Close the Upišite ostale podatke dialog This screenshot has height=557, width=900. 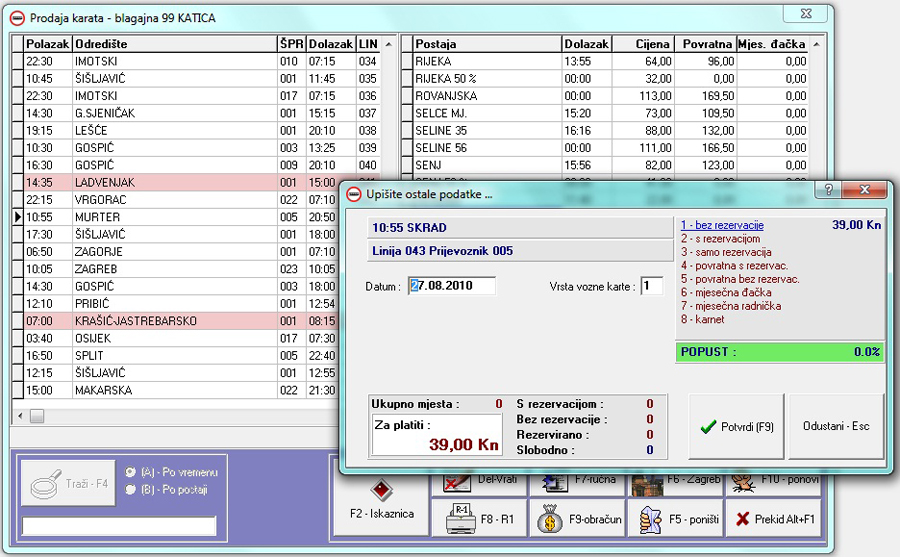point(864,189)
